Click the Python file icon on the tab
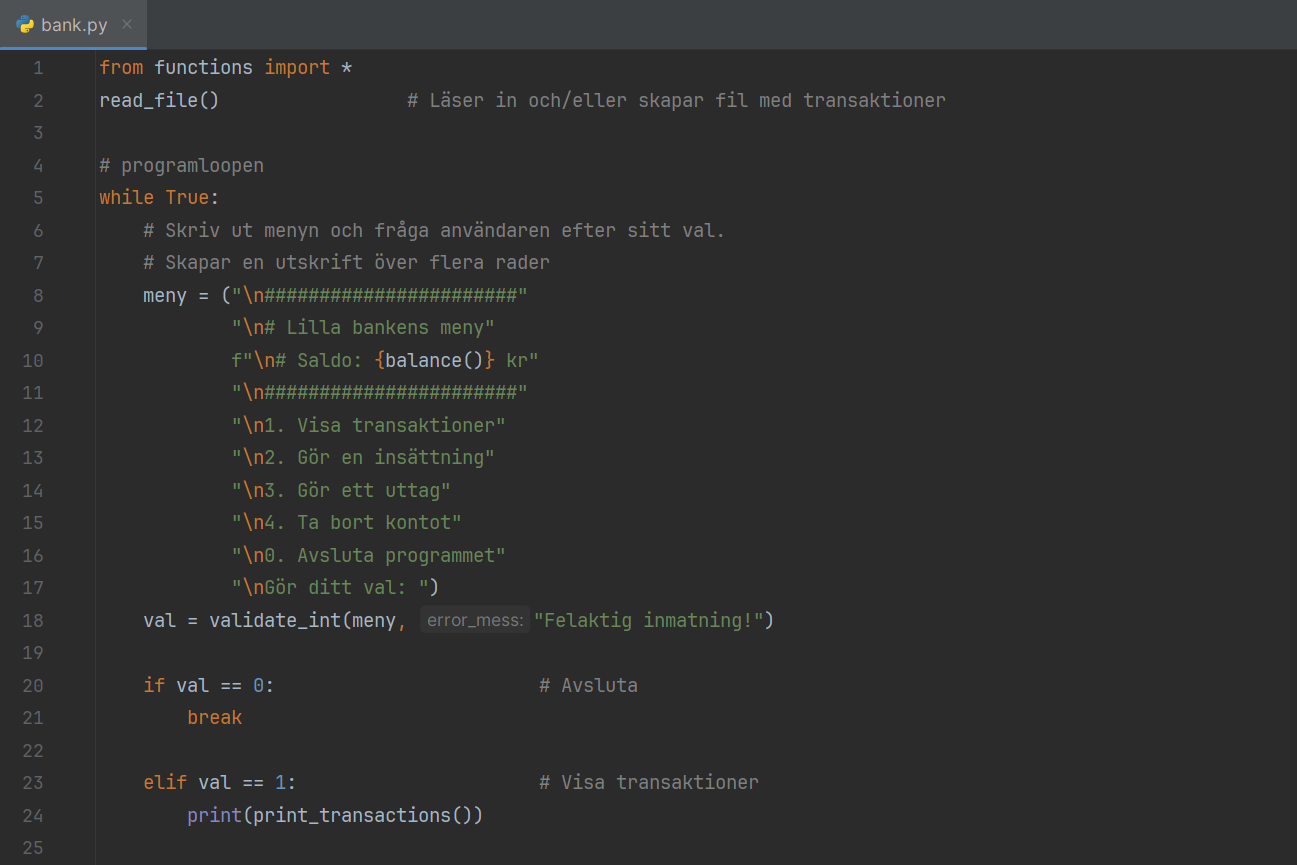 (25, 25)
